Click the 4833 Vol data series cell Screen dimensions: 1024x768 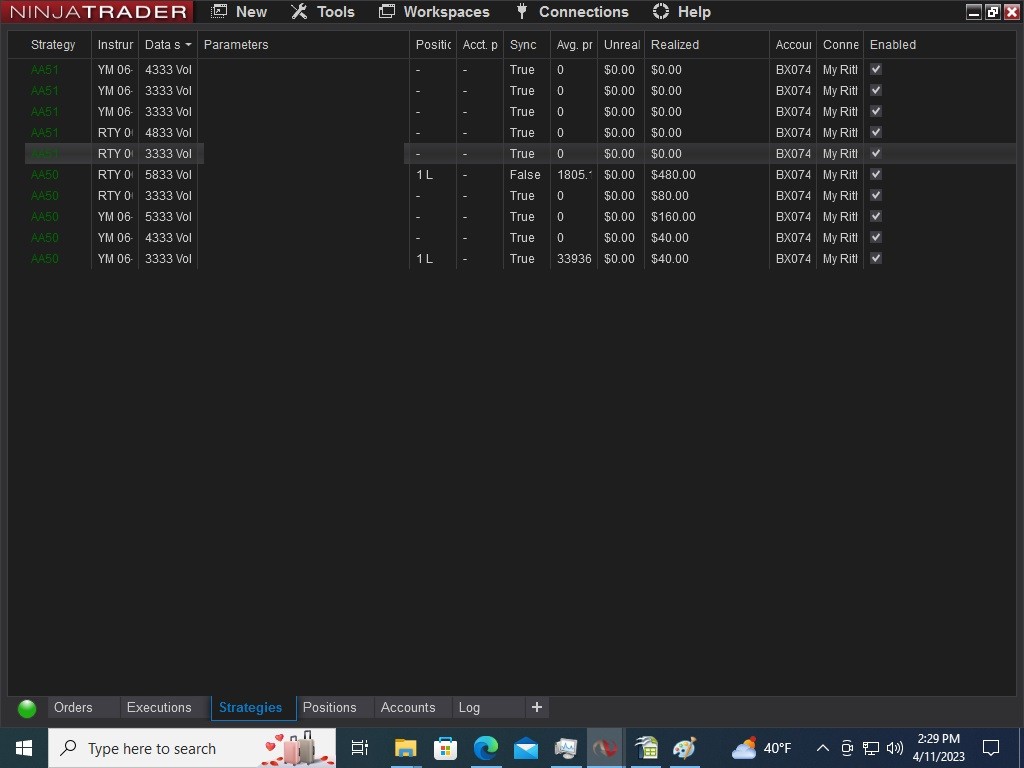point(168,133)
